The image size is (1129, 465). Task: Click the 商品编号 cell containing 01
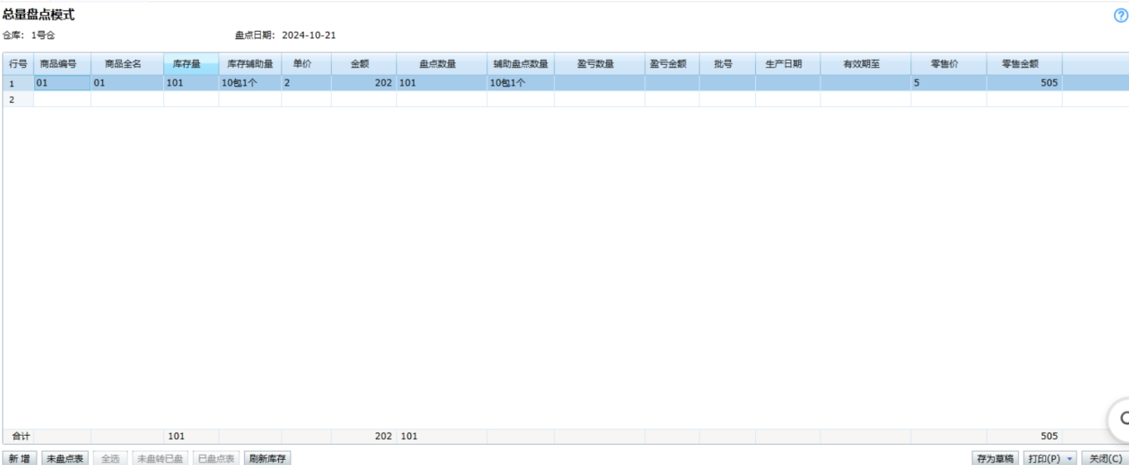tap(61, 83)
